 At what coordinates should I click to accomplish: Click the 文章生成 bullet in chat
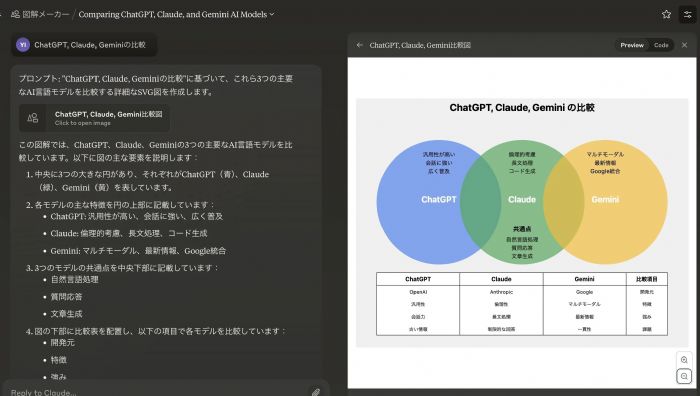point(66,314)
